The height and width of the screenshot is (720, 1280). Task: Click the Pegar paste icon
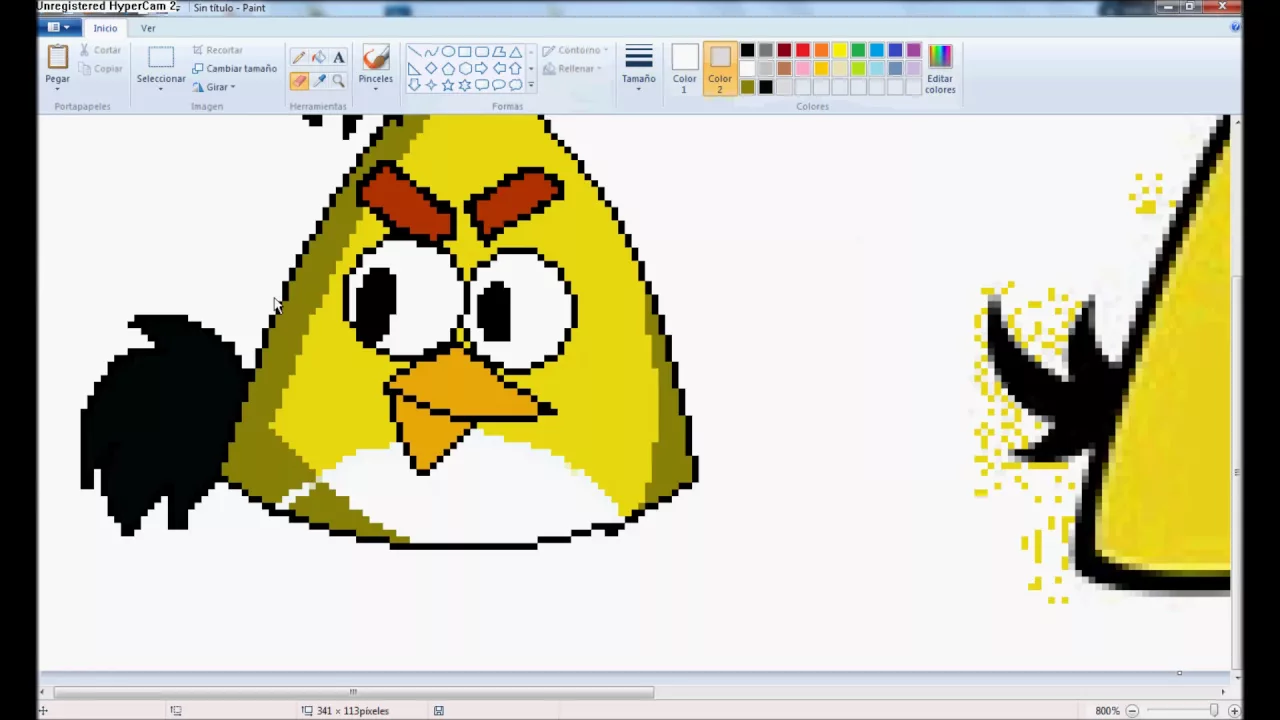[x=58, y=58]
